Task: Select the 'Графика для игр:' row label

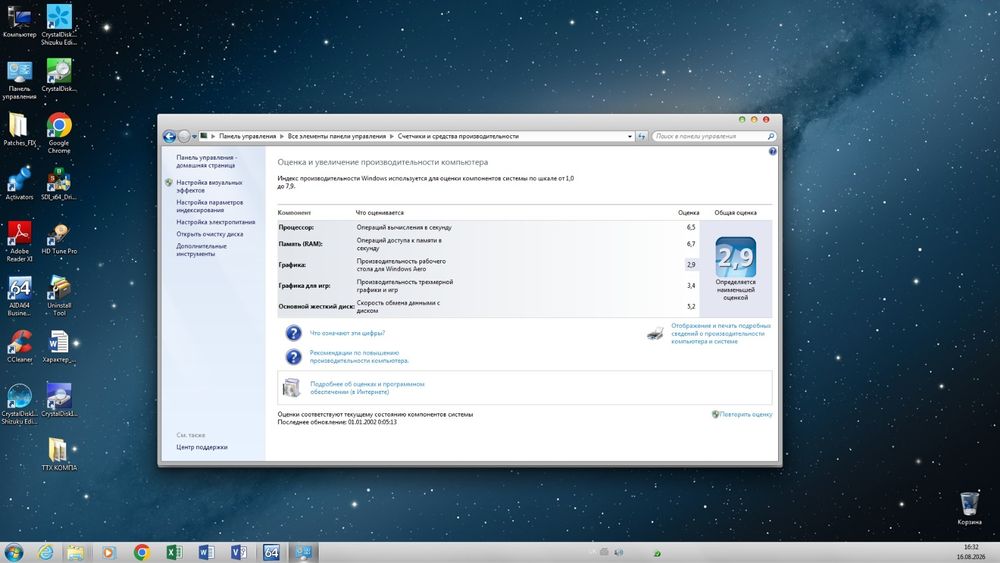Action: [304, 286]
